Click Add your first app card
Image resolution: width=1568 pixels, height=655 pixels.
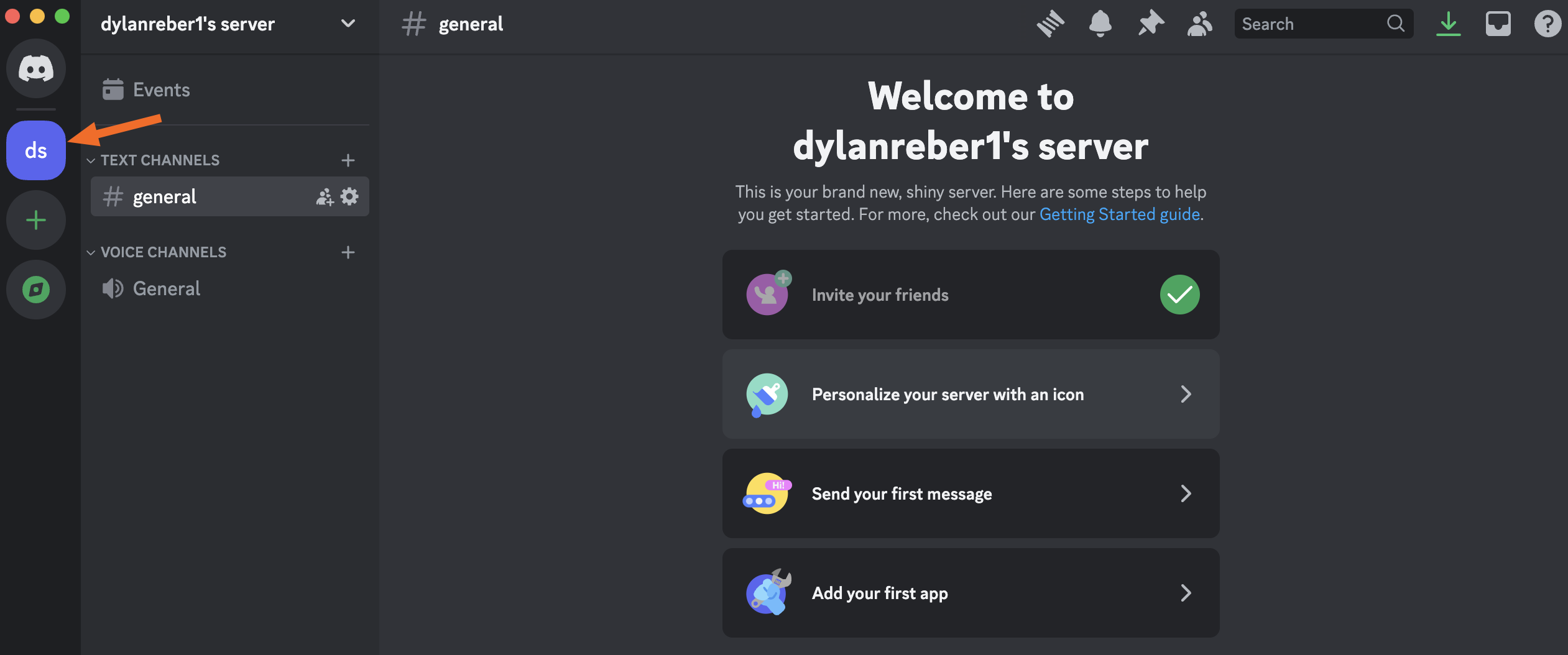[971, 593]
